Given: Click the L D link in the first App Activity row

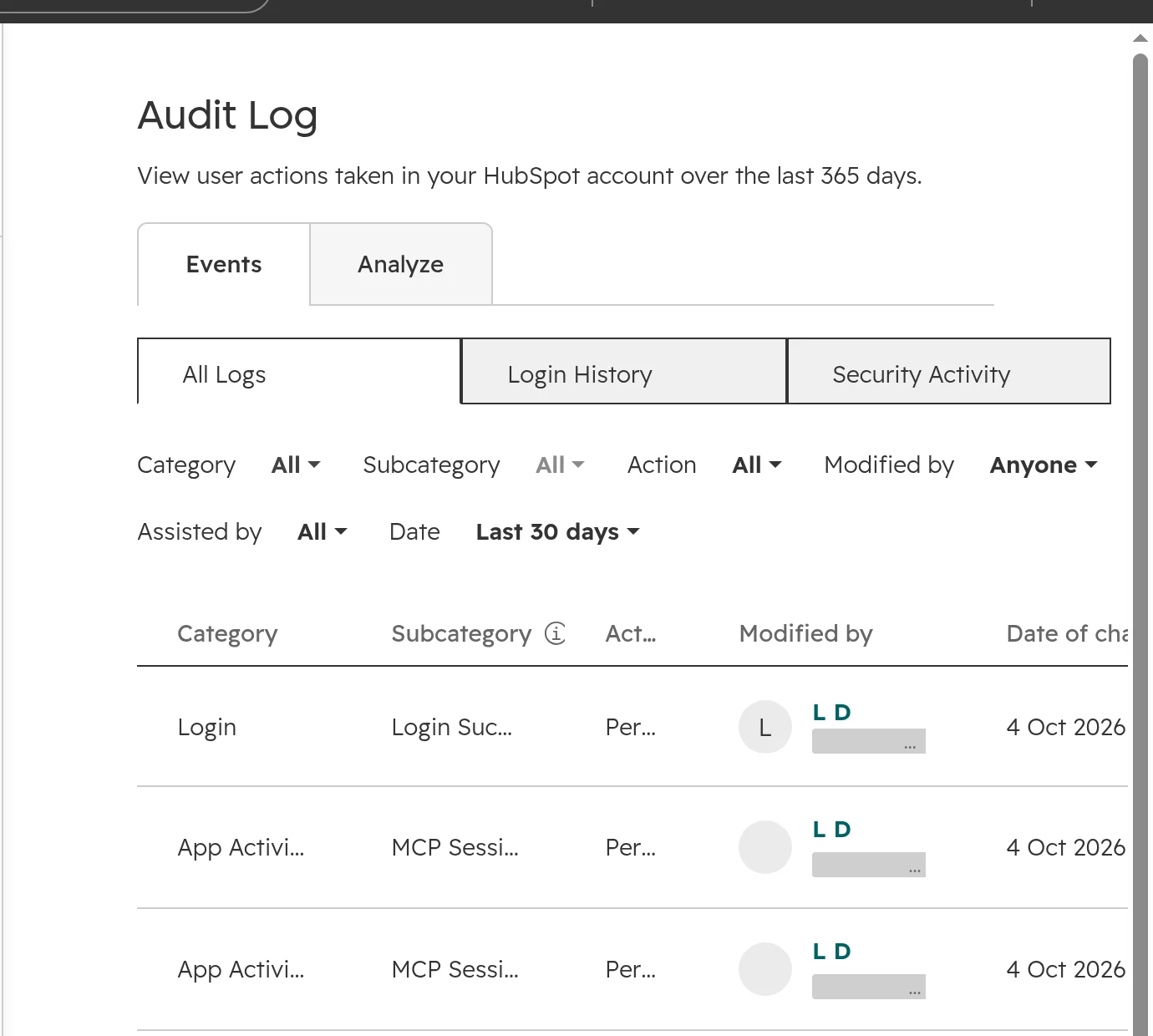Looking at the screenshot, I should [x=832, y=830].
